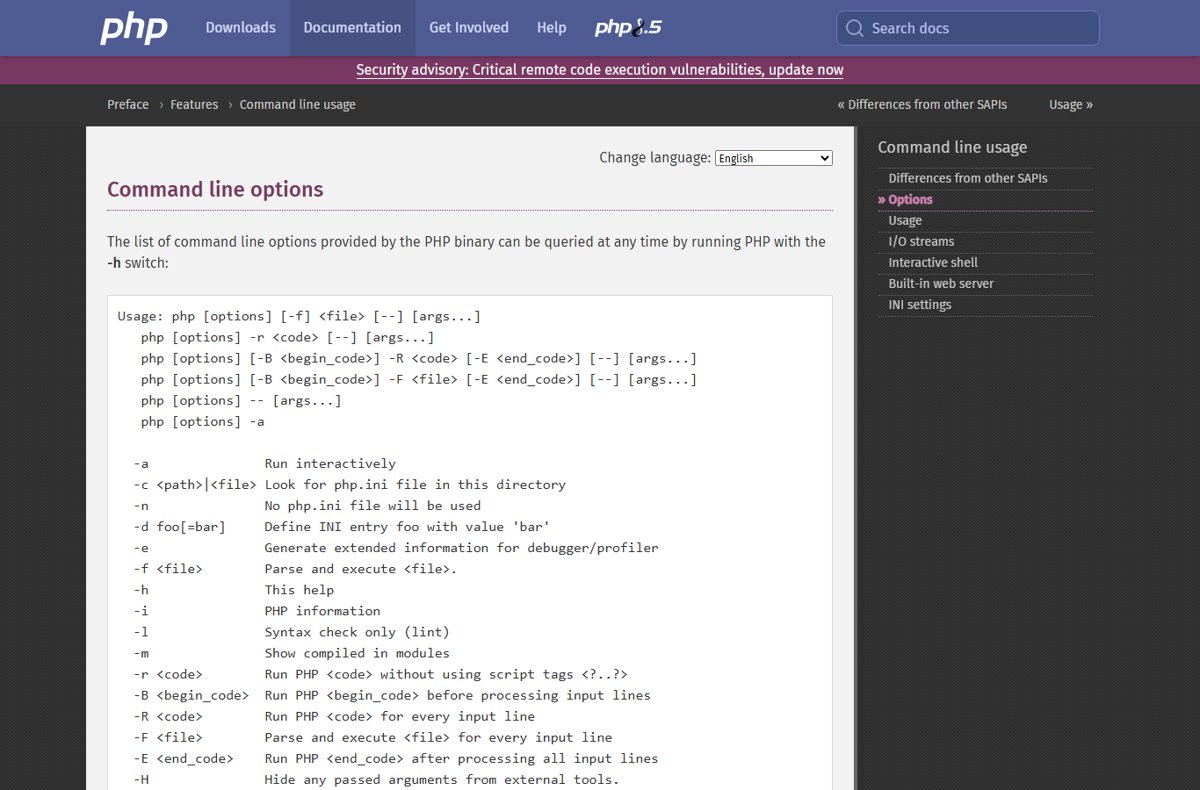The image size is (1200, 790).
Task: Open the Help menu item
Action: [551, 28]
